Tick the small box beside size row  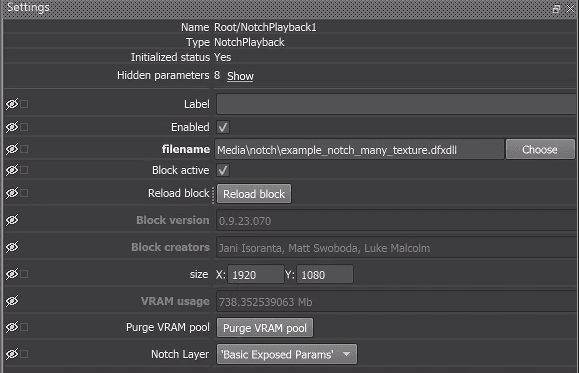click(x=24, y=274)
